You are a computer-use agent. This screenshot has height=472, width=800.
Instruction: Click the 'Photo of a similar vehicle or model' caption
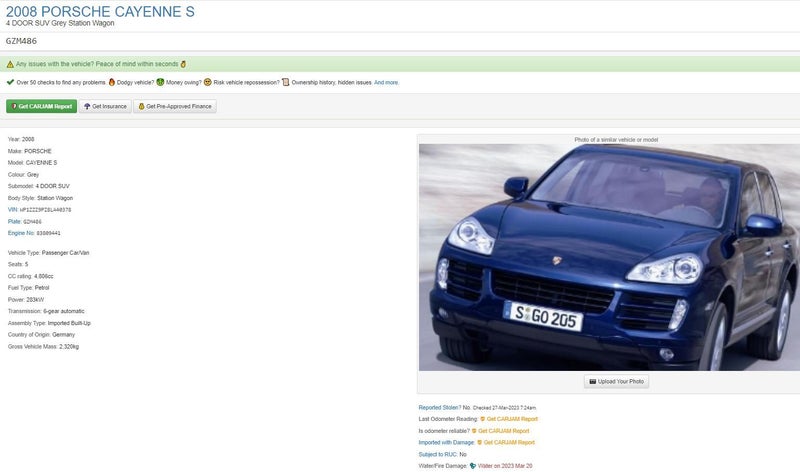tap(616, 139)
